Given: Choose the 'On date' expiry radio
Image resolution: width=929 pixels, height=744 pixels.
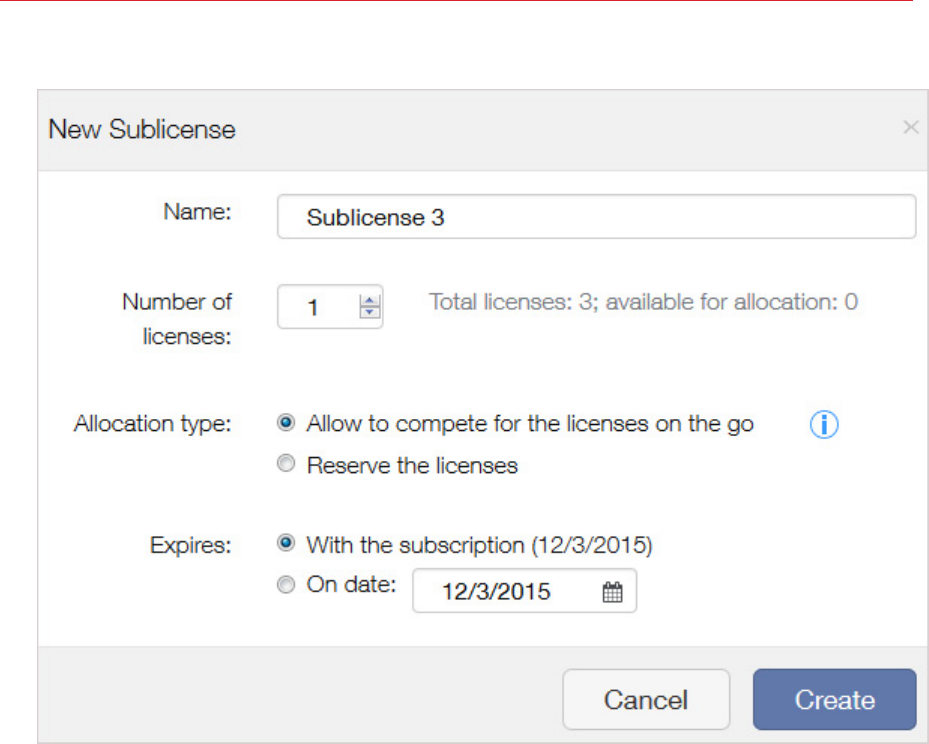Looking at the screenshot, I should pyautogui.click(x=286, y=586).
